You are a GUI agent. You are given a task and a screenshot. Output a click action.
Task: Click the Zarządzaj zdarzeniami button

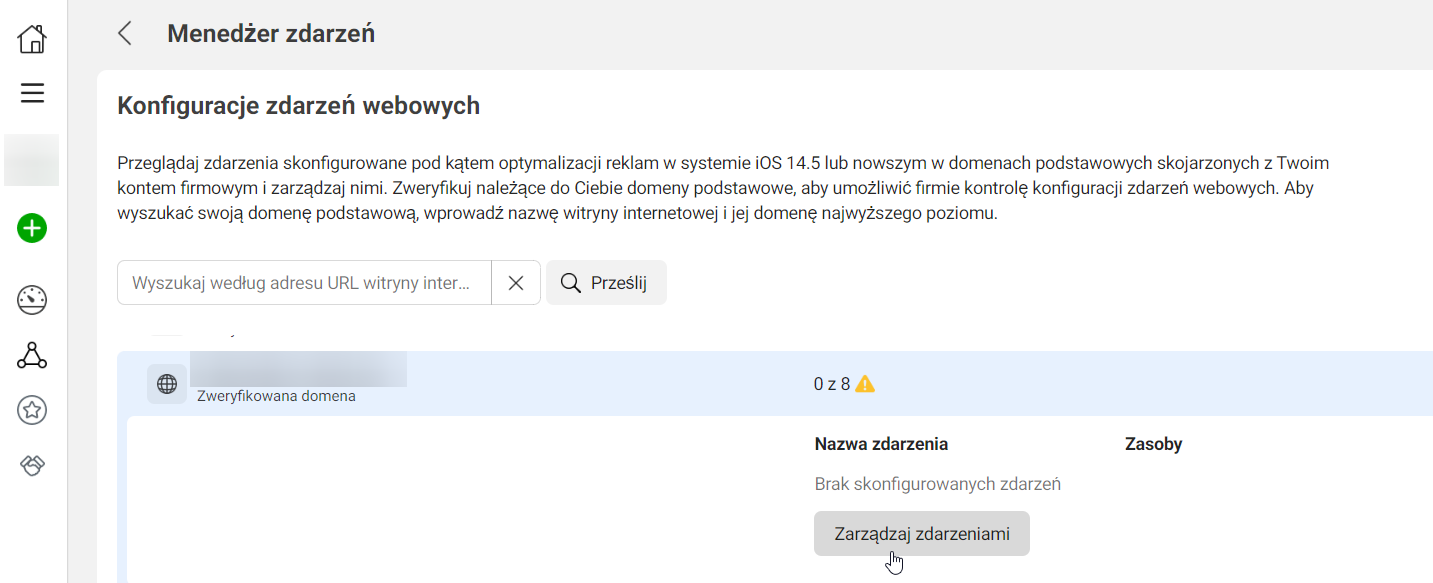point(921,533)
